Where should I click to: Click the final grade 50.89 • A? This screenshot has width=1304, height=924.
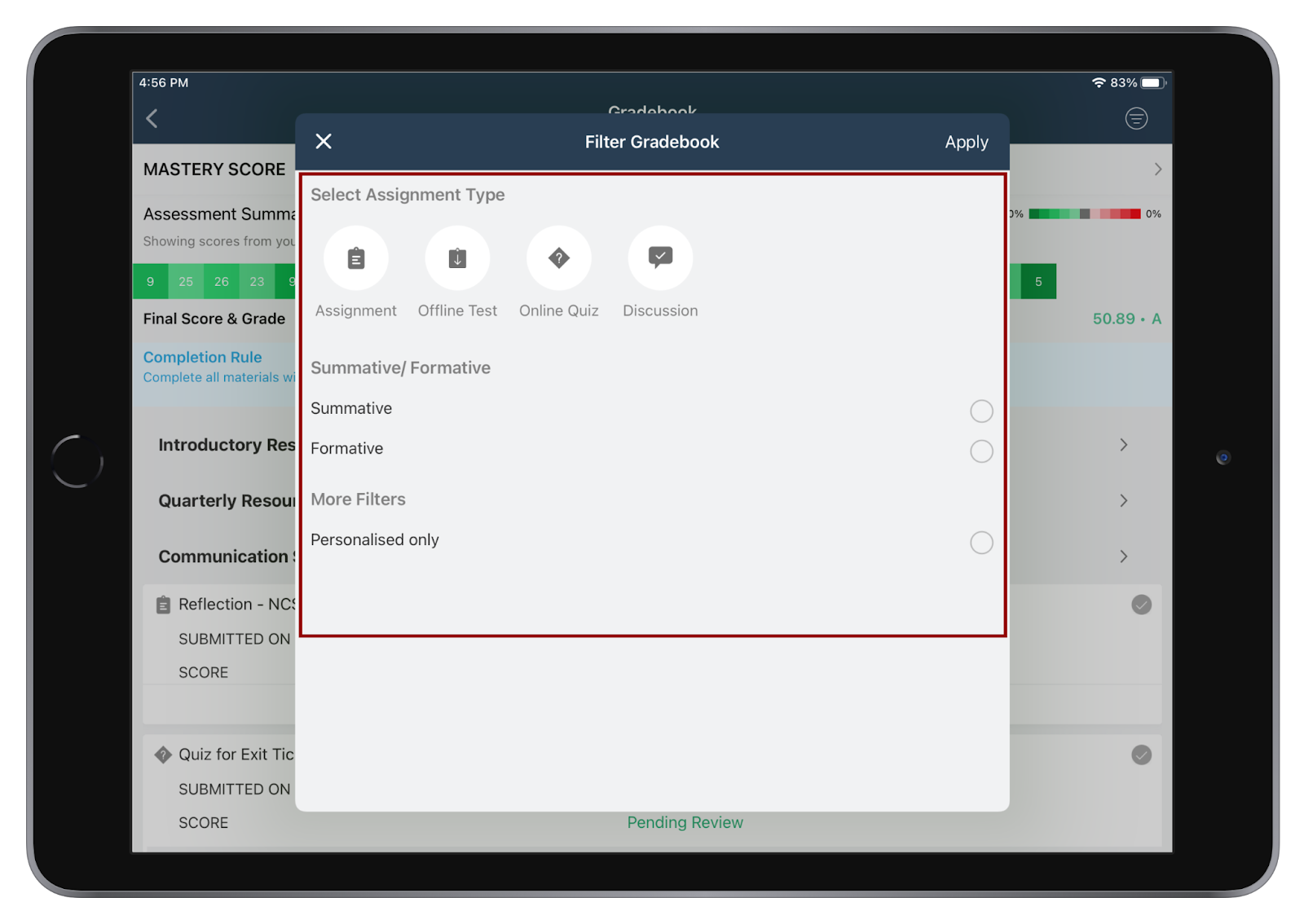click(x=1126, y=319)
